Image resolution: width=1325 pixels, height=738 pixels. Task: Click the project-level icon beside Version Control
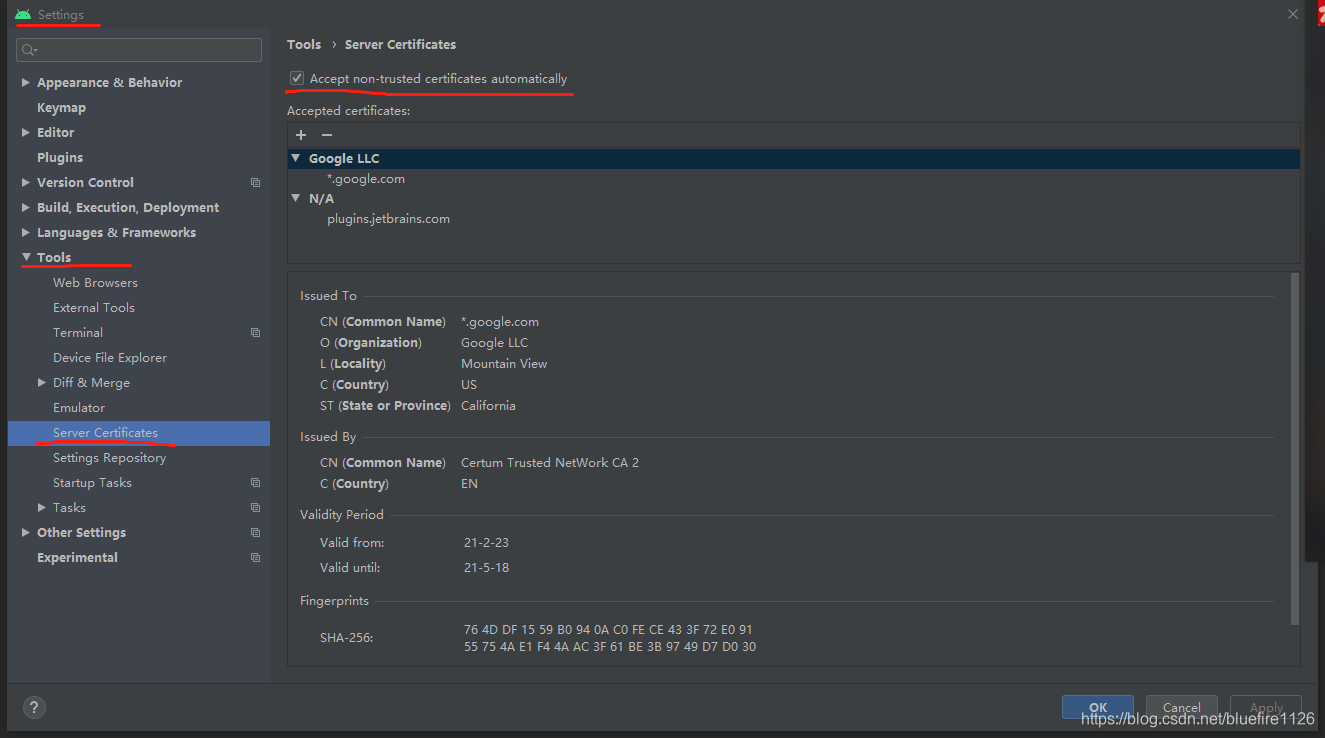(255, 183)
